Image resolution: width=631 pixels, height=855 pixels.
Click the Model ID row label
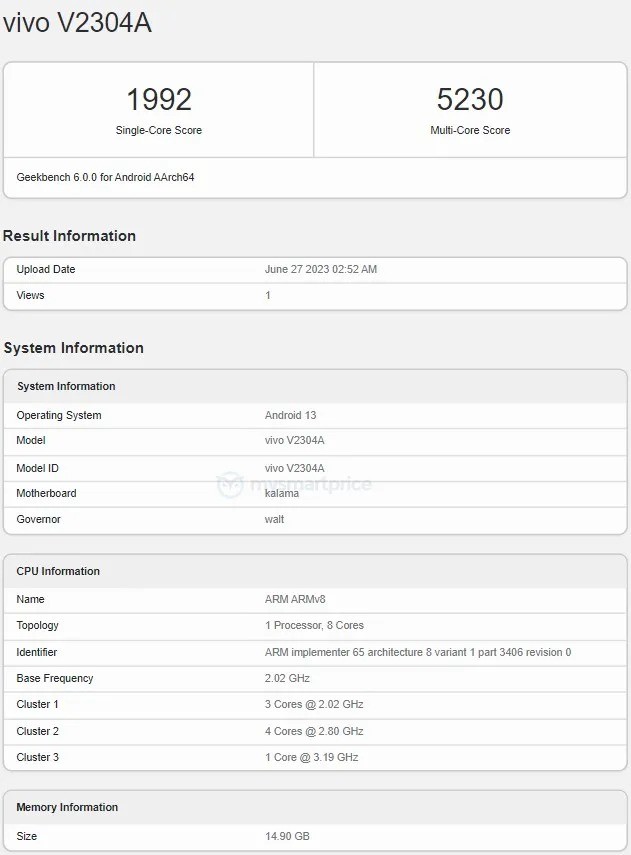click(37, 468)
